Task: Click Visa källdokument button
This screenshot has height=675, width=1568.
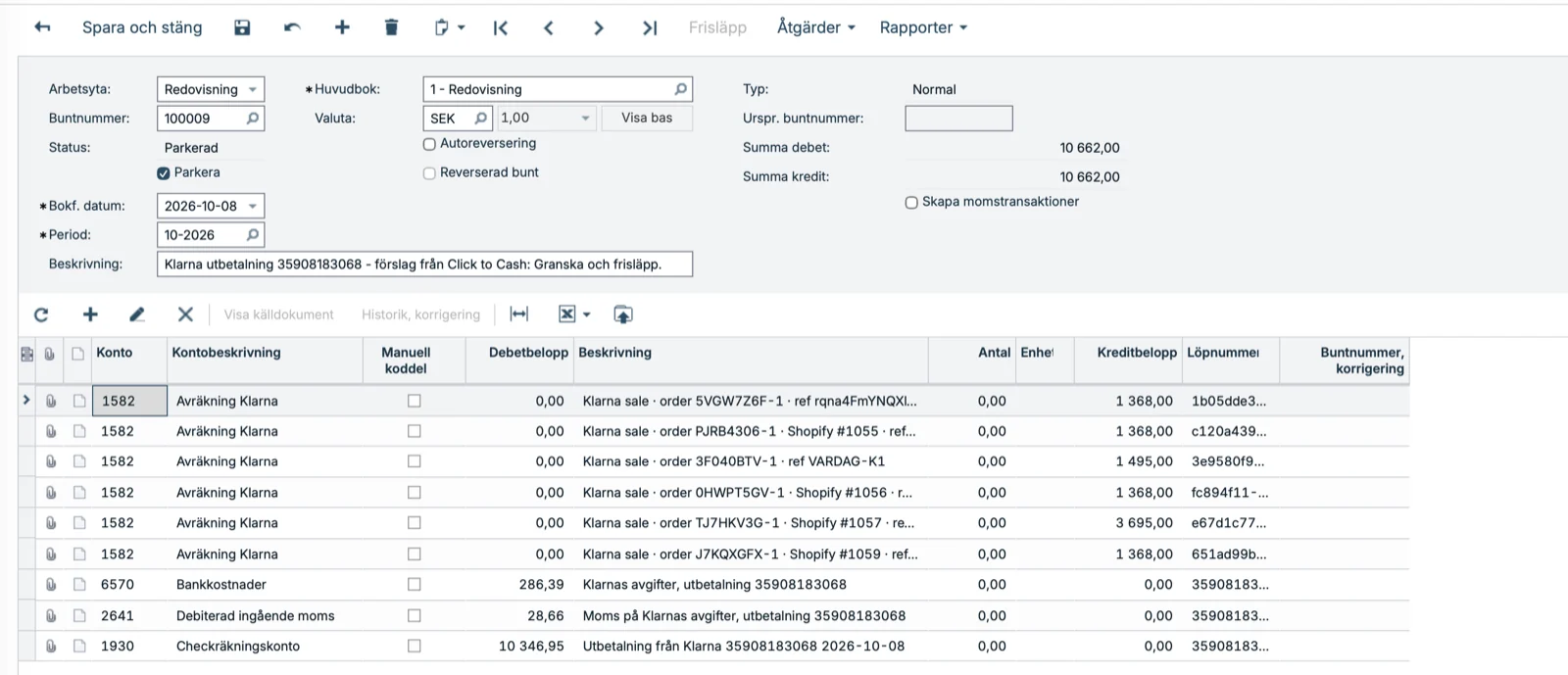Action: click(x=278, y=314)
